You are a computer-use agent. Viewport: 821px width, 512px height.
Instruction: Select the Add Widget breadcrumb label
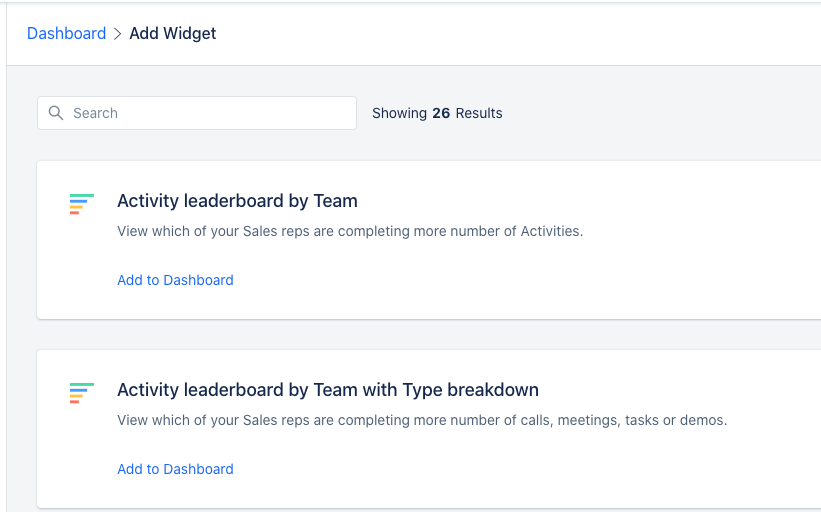point(173,34)
